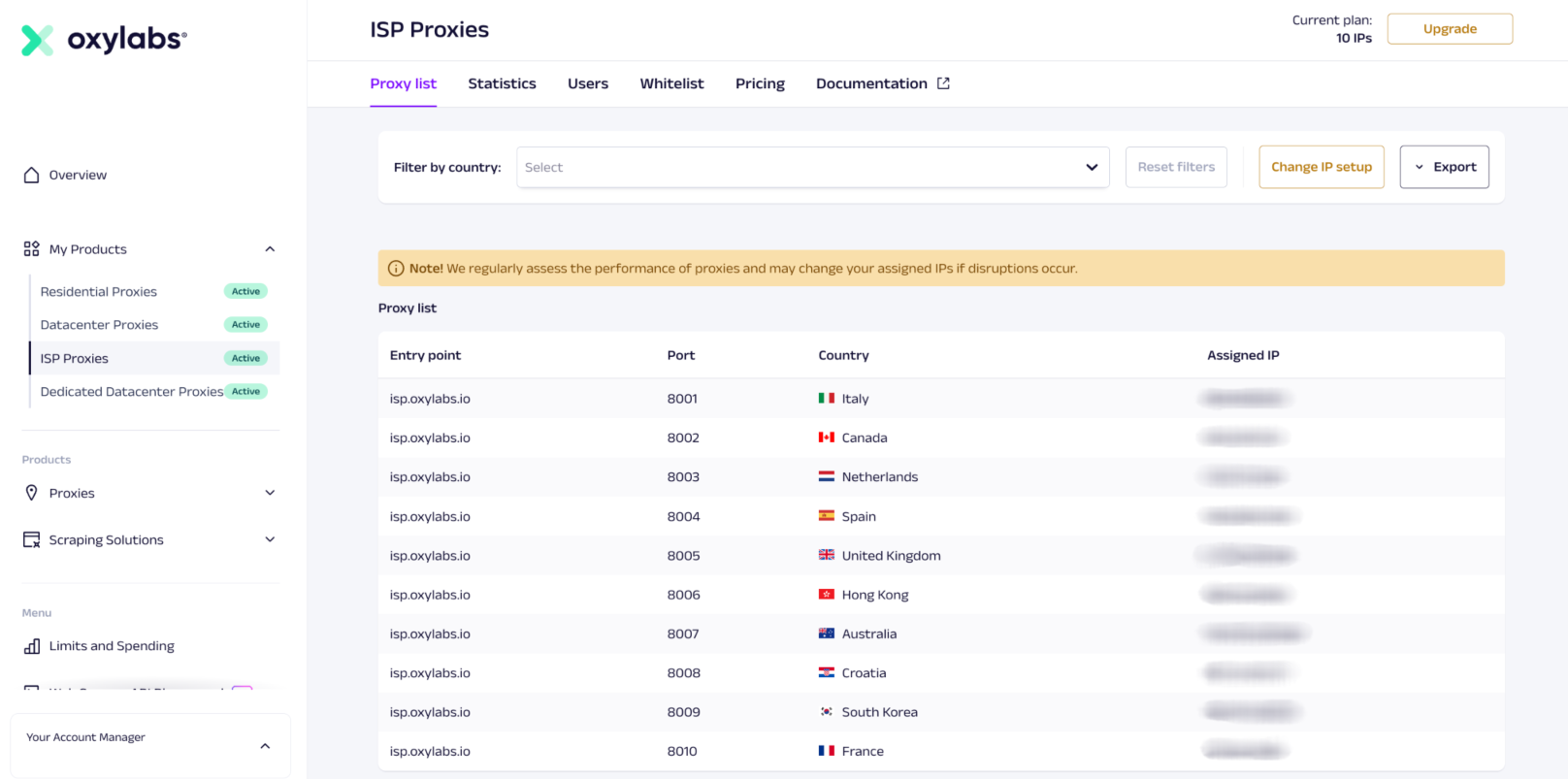Image resolution: width=1568 pixels, height=779 pixels.
Task: Select Residential Proxies in the sidebar
Action: tap(99, 291)
